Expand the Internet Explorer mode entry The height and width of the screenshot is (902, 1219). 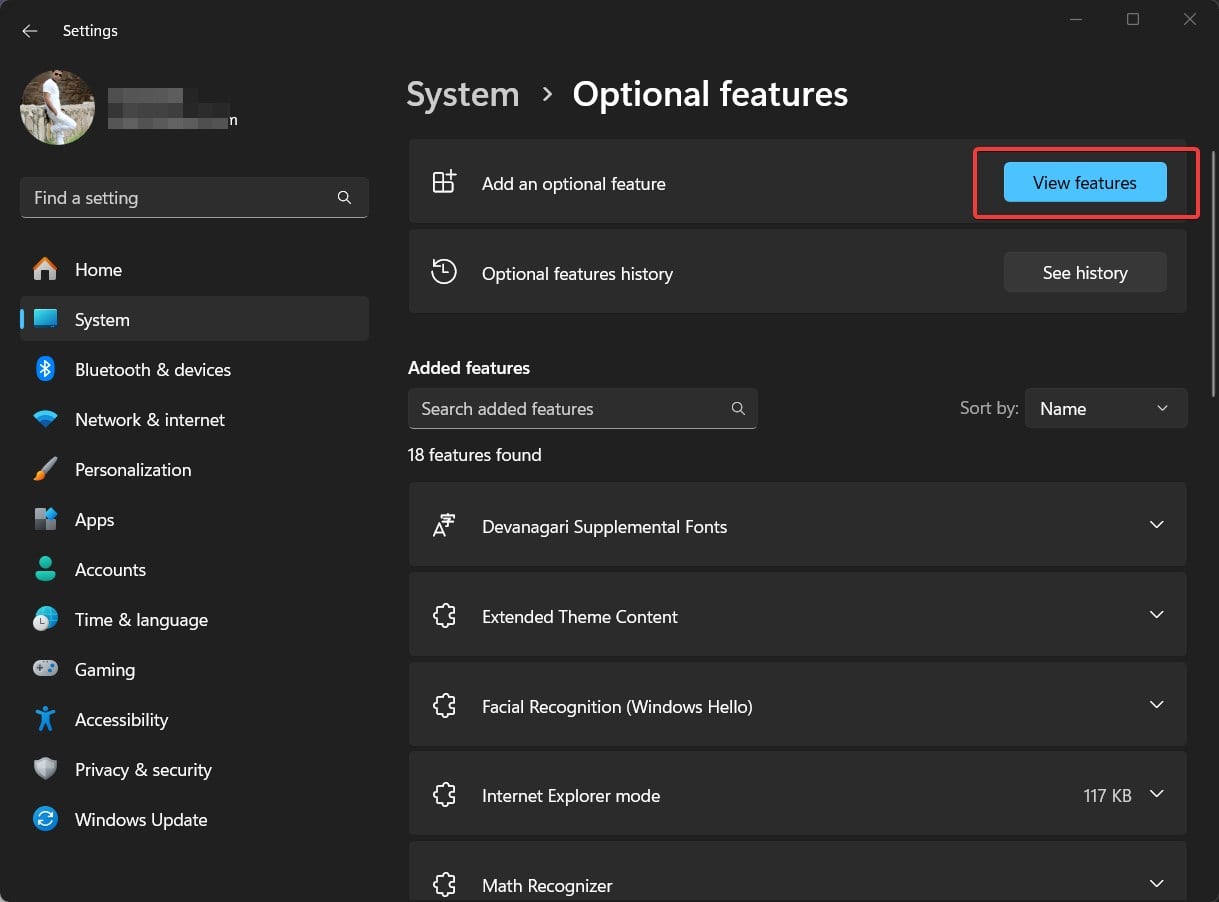click(x=1156, y=795)
